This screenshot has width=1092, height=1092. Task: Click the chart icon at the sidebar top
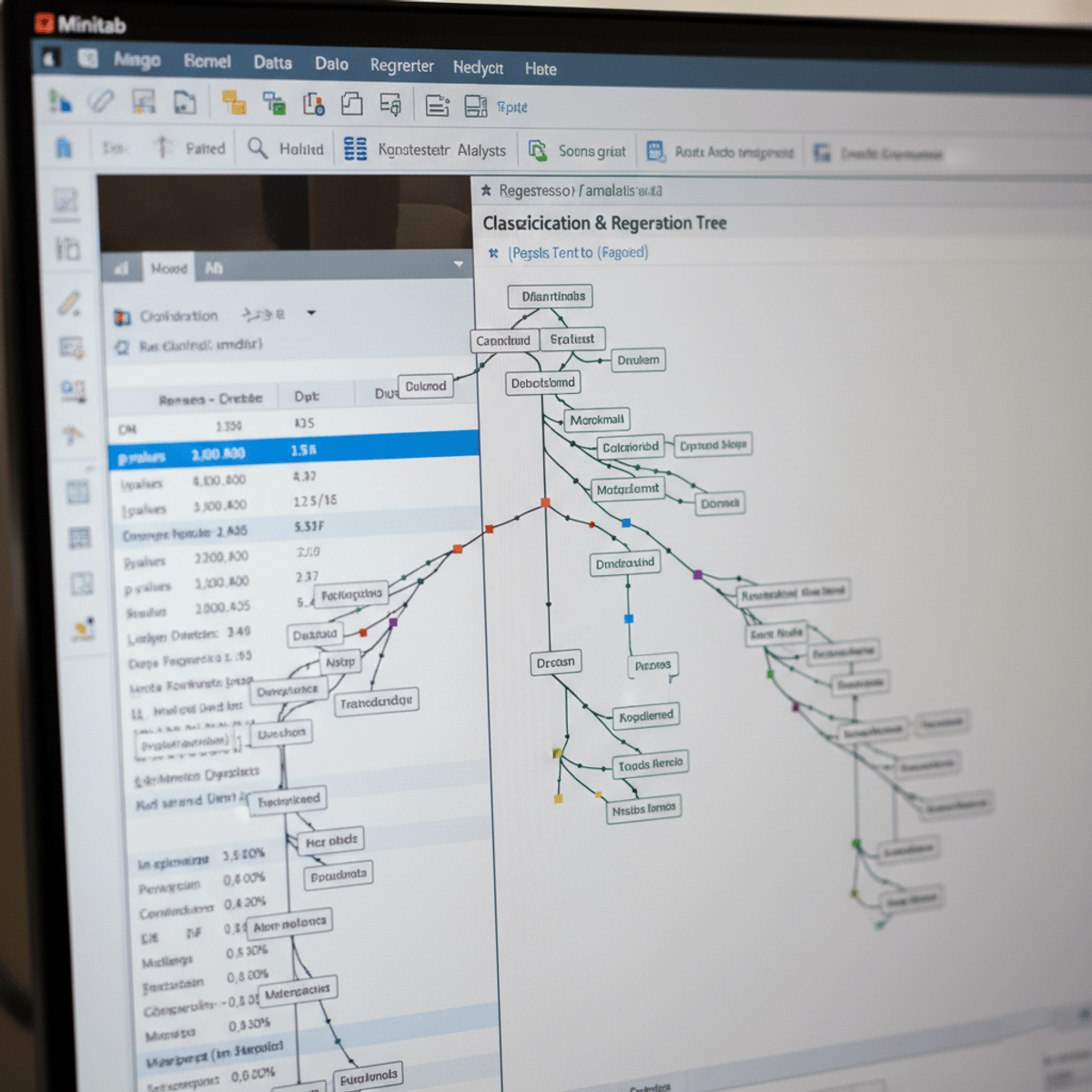coord(66,202)
